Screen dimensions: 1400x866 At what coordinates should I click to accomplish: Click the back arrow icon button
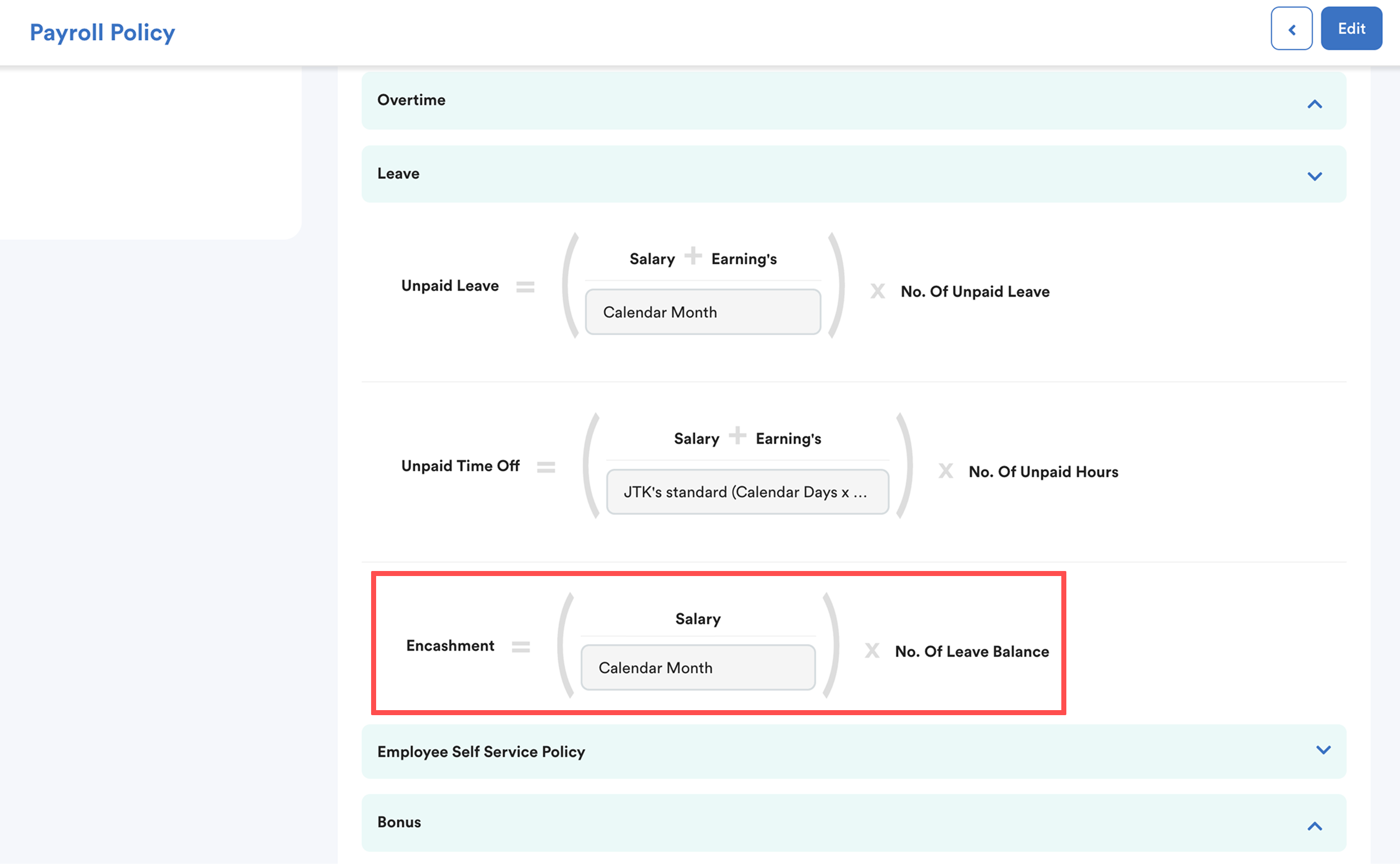point(1291,29)
